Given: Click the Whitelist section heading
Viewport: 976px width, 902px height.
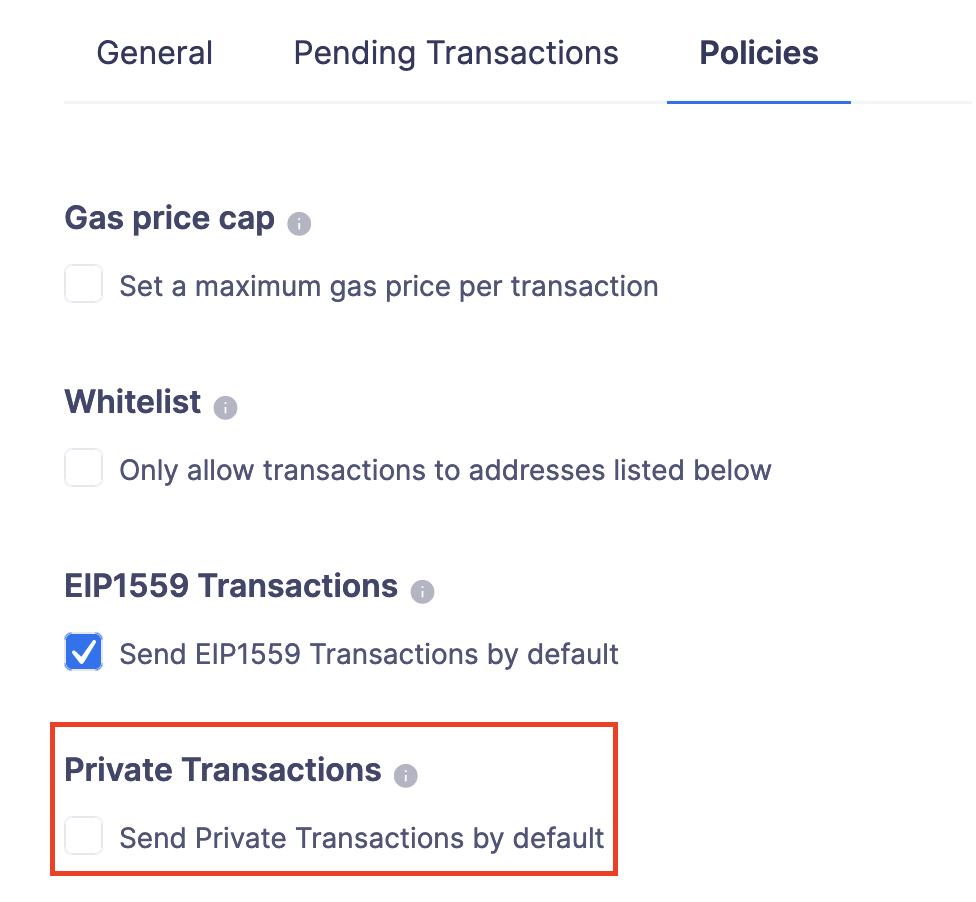Looking at the screenshot, I should point(133,403).
